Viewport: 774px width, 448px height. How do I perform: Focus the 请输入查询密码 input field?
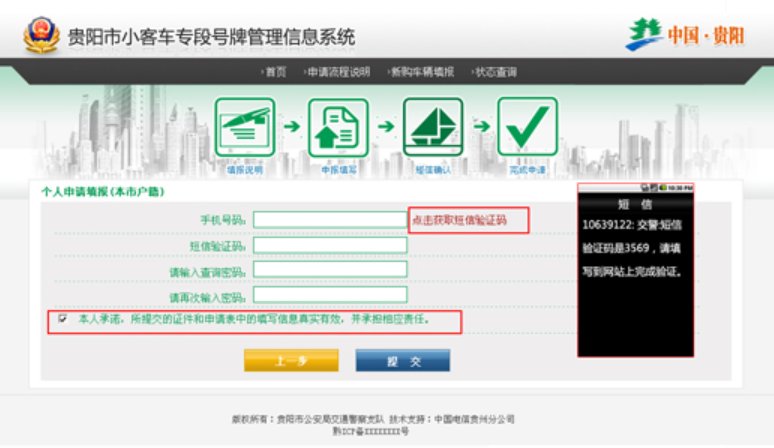tap(330, 269)
